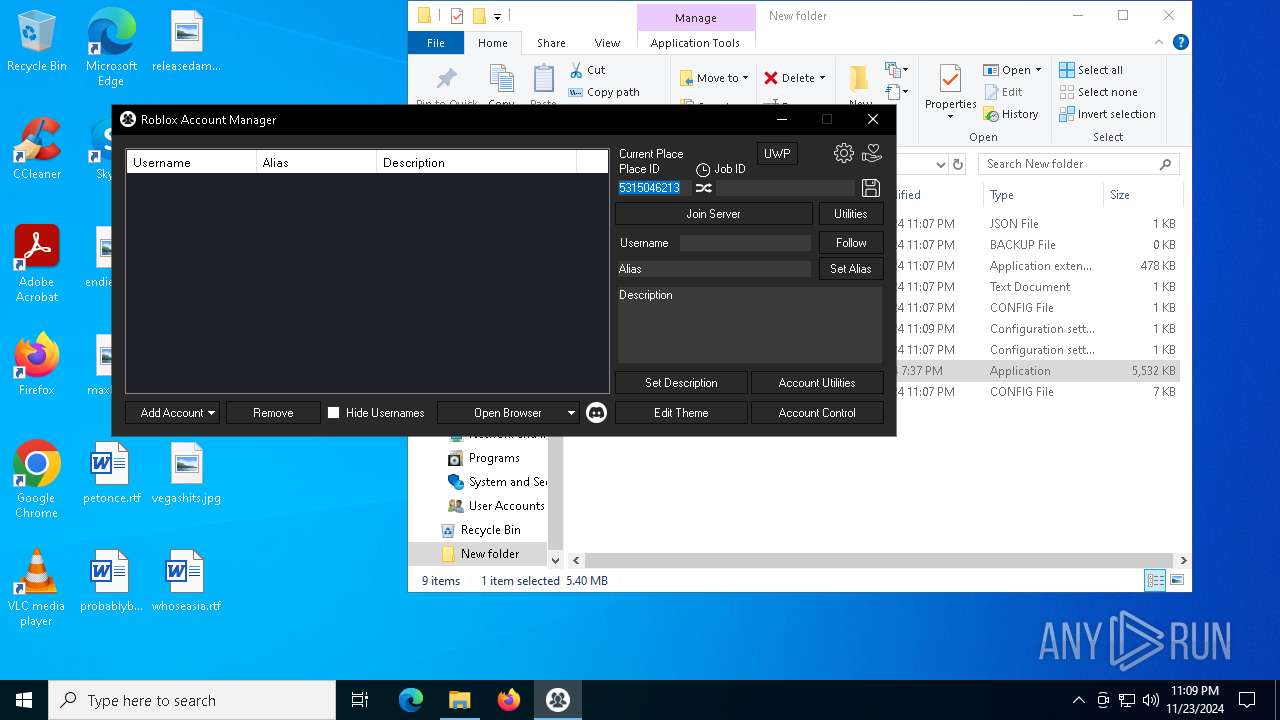Click the Description text area
Image resolution: width=1280 pixels, height=720 pixels.
coord(750,325)
